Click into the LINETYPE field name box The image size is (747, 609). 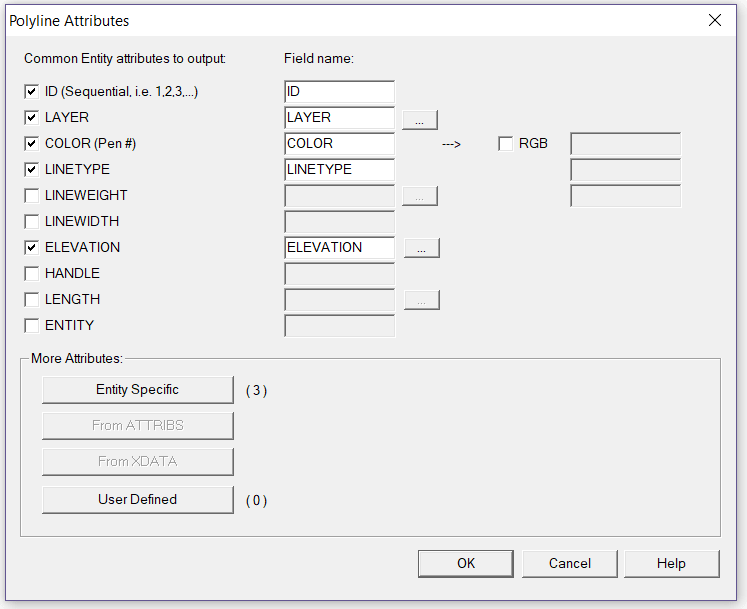(x=340, y=170)
